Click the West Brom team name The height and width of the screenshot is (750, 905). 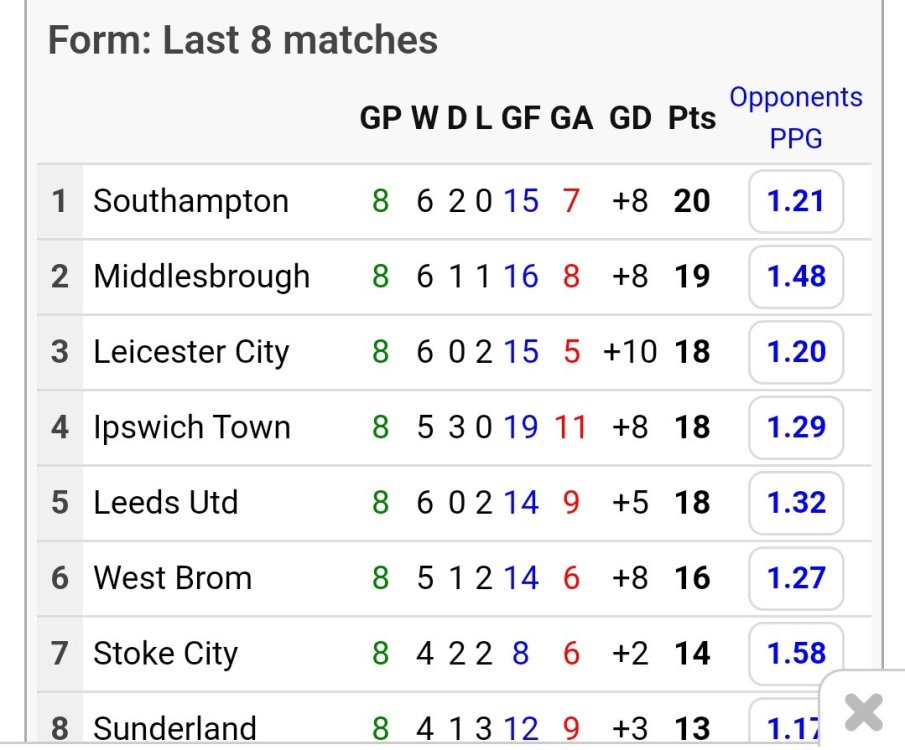click(172, 578)
